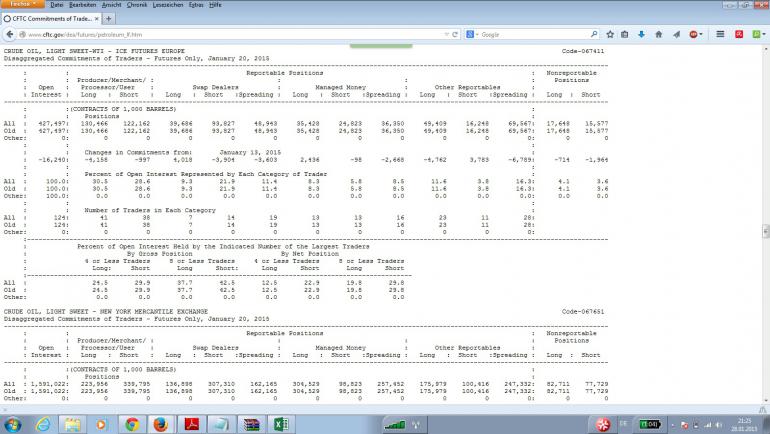Open Chrome from the taskbar
770x434 pixels.
click(132, 423)
